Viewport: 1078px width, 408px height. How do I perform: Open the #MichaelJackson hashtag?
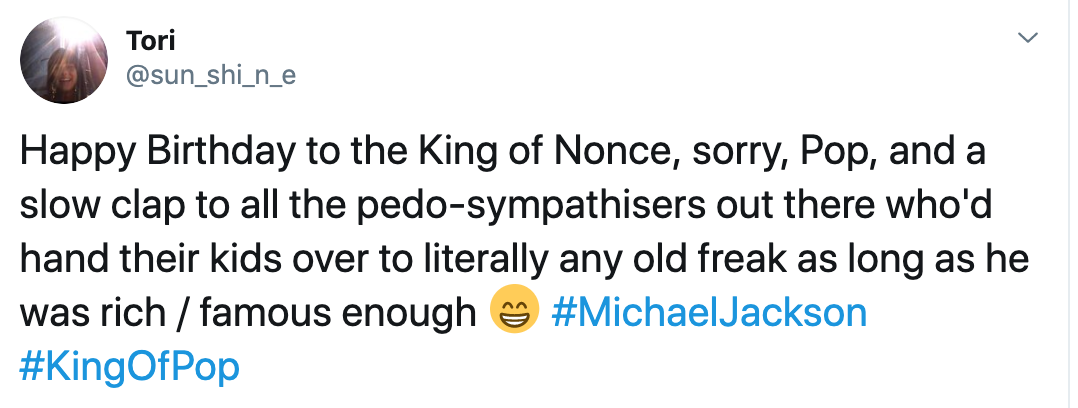(x=708, y=313)
